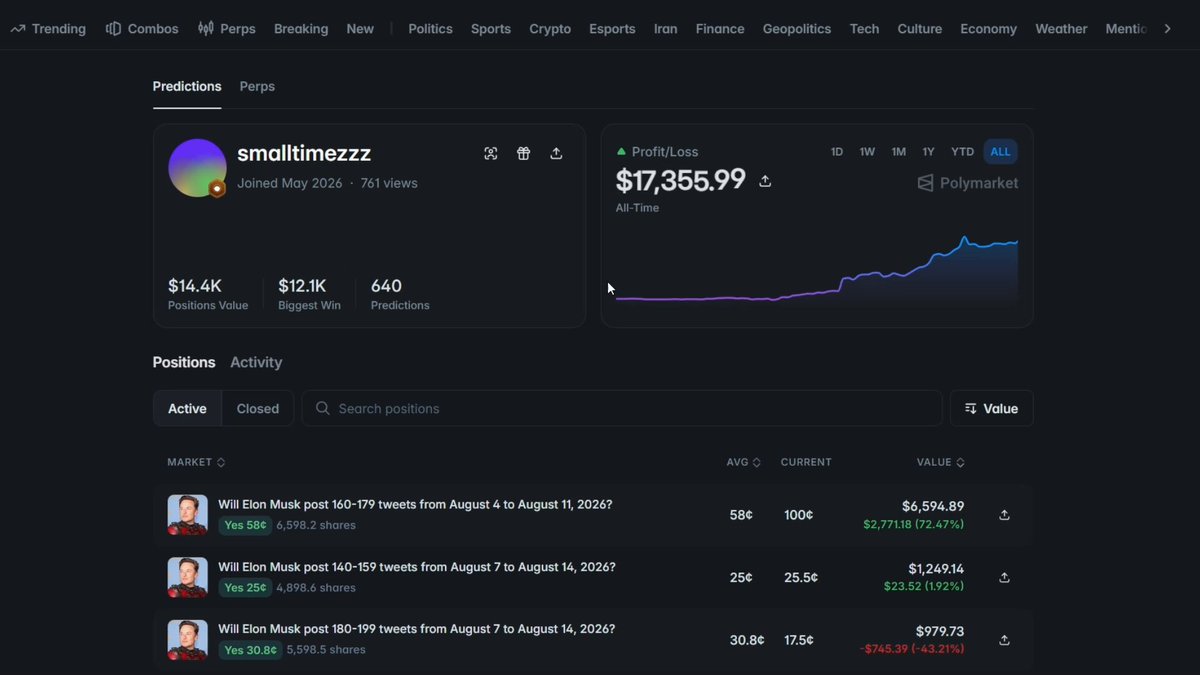Sort positions by MARKET column
Screen dimensions: 1200x675
point(196,462)
